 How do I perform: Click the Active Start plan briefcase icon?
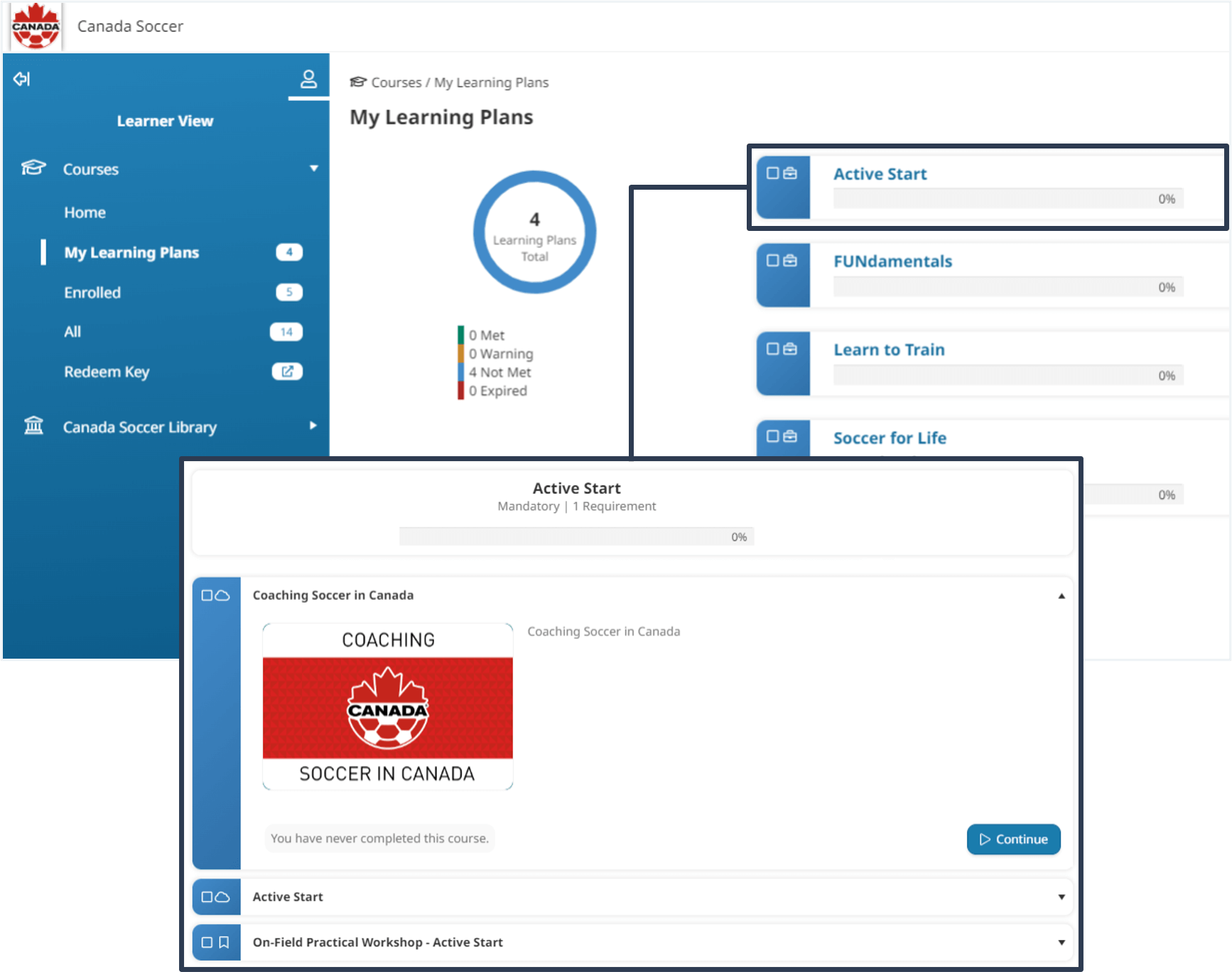pyautogui.click(x=790, y=173)
